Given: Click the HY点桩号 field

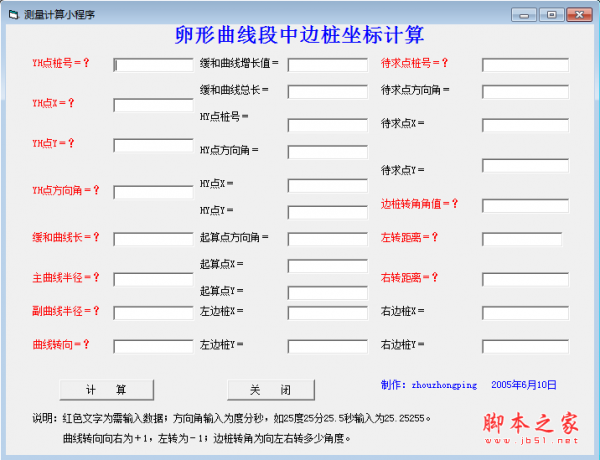Looking at the screenshot, I should point(328,125).
